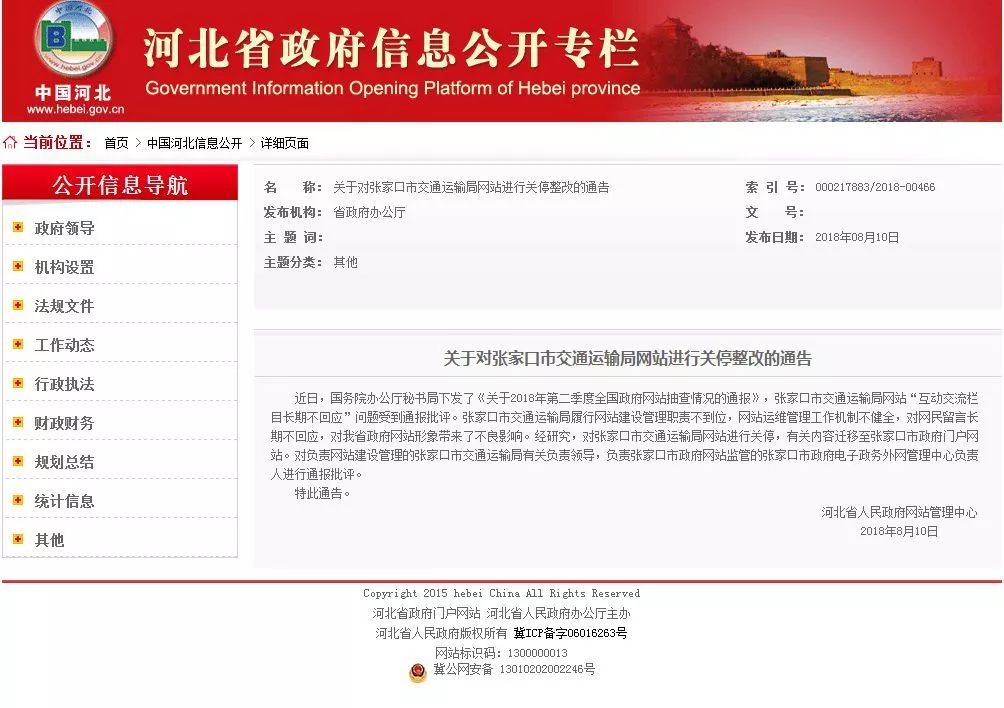
Task: Open the 统计信息 sidebar entry
Action: pos(64,501)
